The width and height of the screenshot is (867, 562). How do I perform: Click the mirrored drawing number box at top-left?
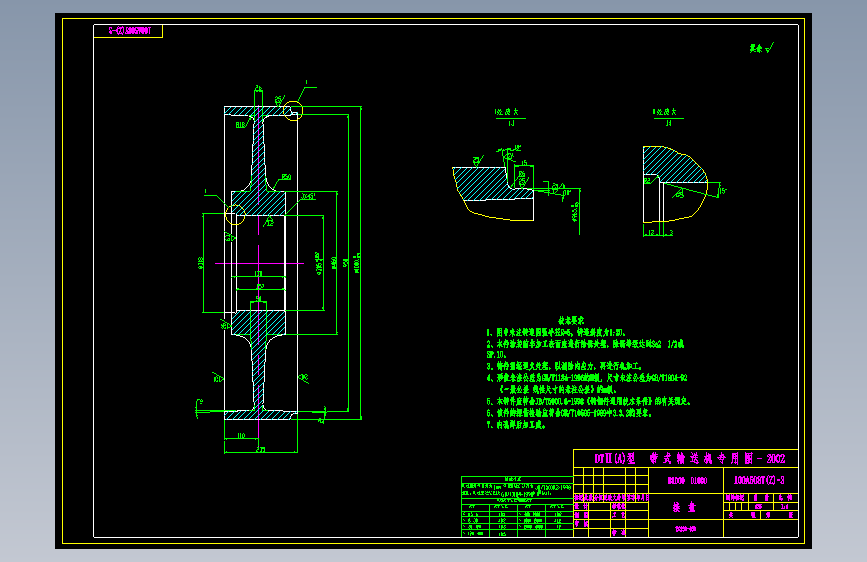tap(128, 31)
